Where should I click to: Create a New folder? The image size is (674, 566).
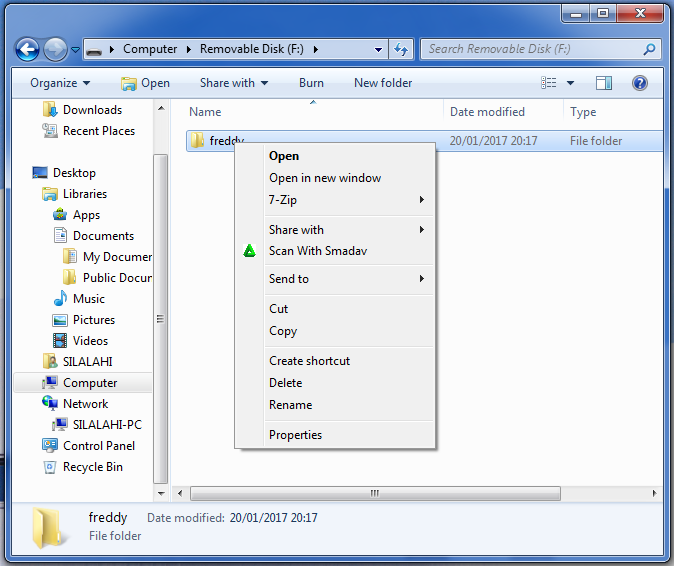coord(383,83)
